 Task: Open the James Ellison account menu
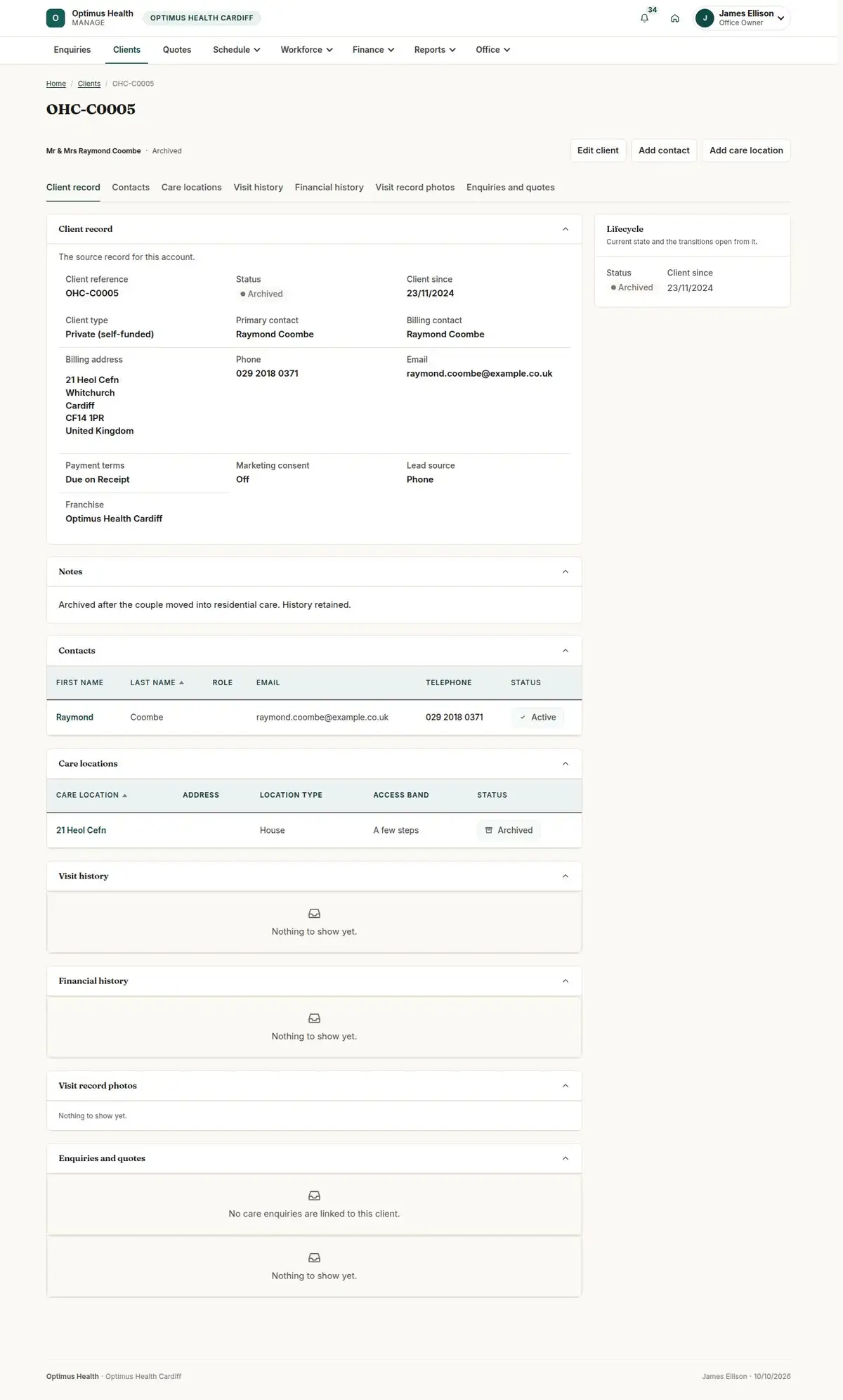pyautogui.click(x=742, y=18)
